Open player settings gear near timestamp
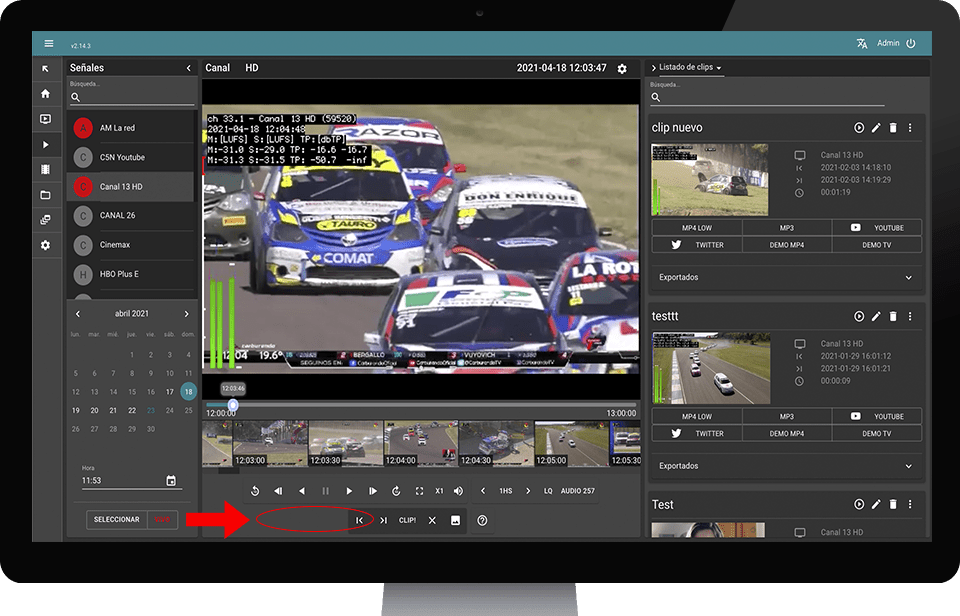The height and width of the screenshot is (616, 960). click(x=622, y=69)
